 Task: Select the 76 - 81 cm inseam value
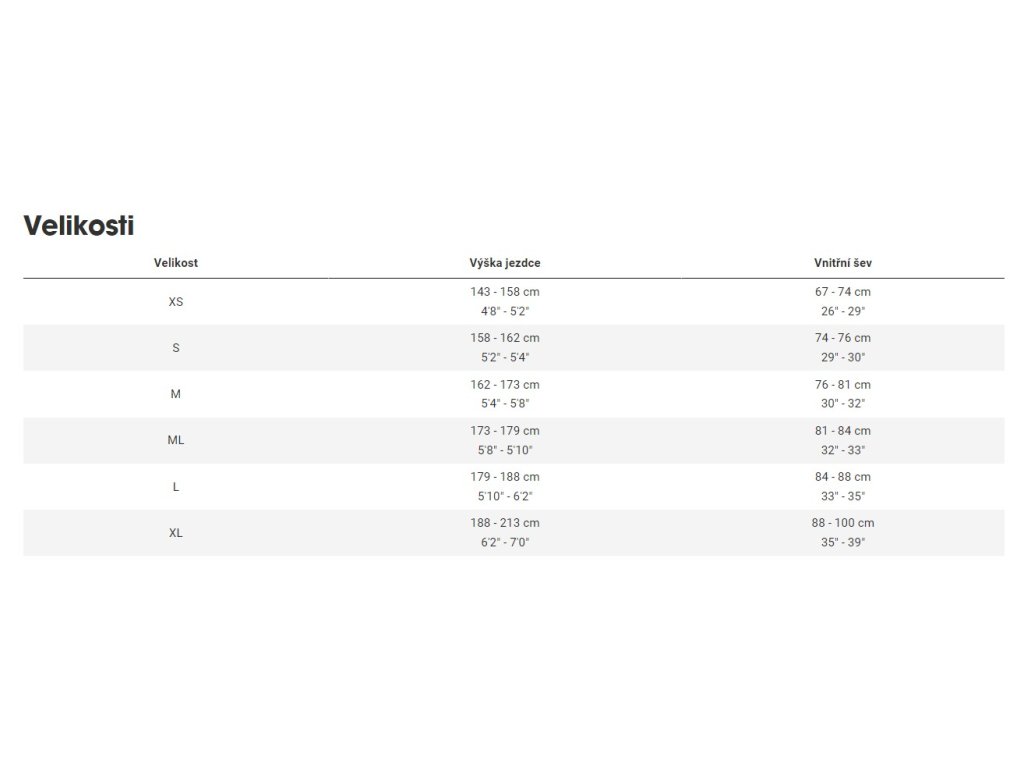842,385
